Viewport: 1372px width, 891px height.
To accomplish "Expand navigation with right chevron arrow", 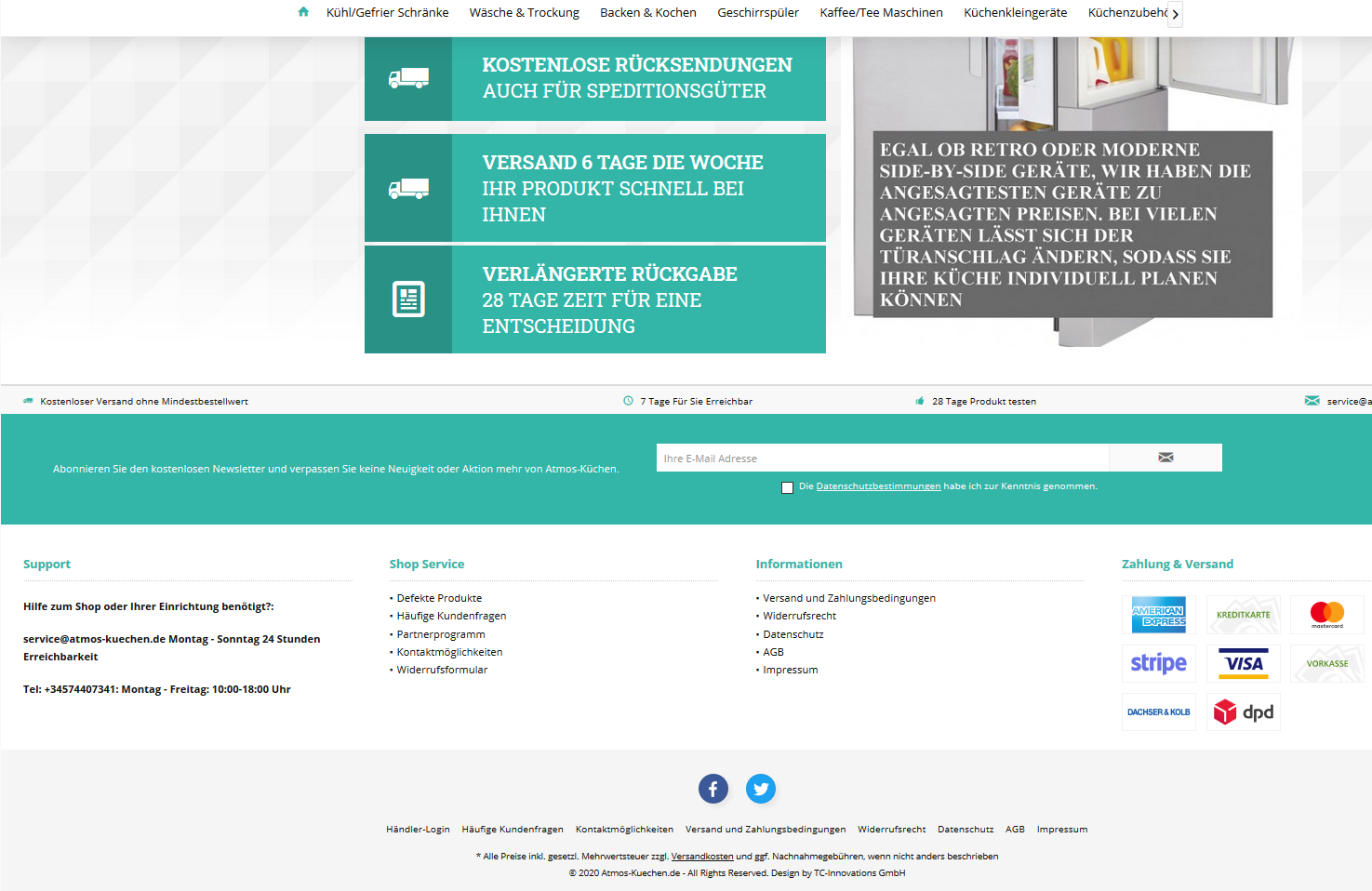I will 1175,14.
